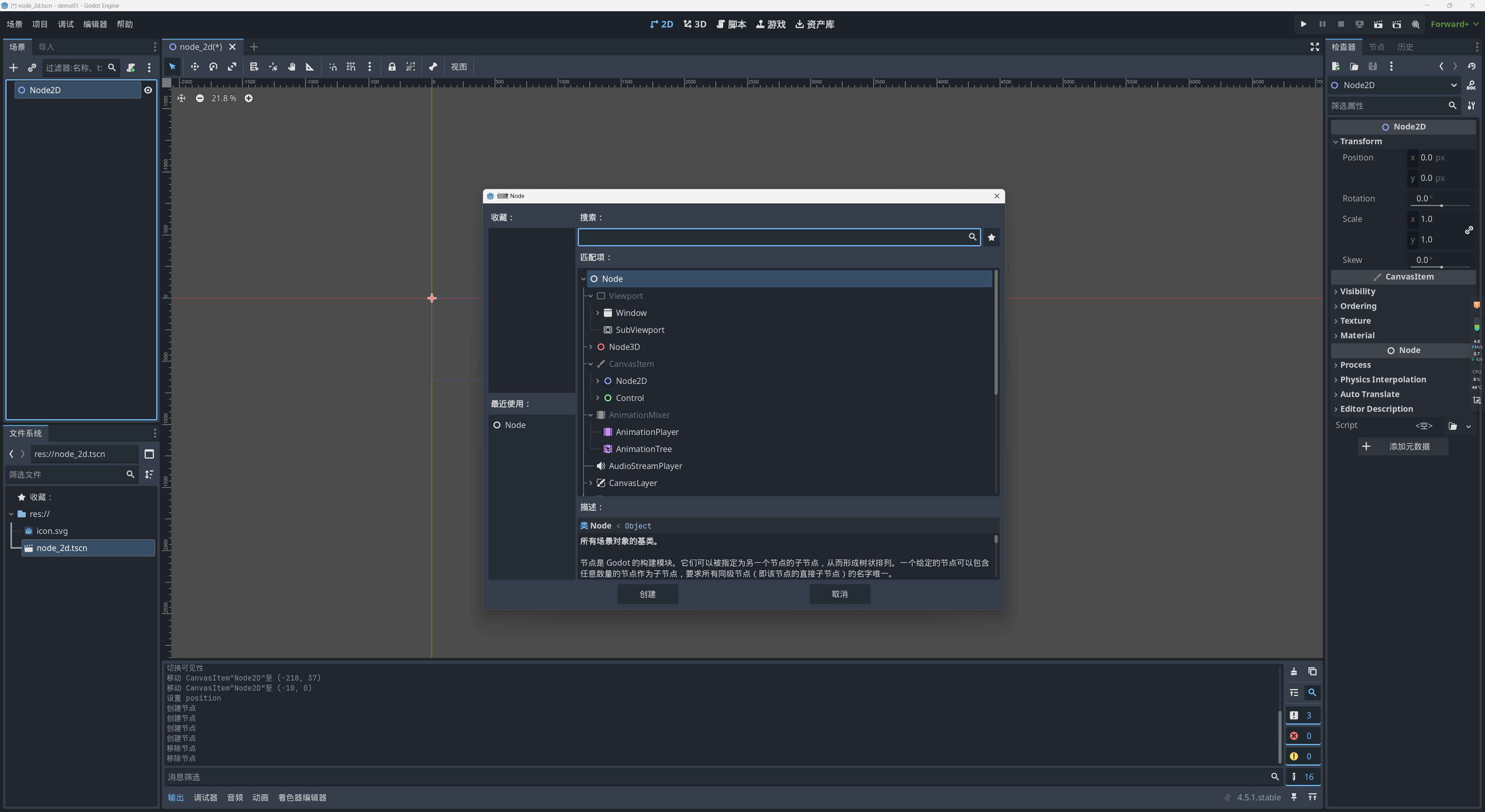This screenshot has width=1485, height=812.
Task: Select AnimationPlayer in the node list
Action: (647, 432)
